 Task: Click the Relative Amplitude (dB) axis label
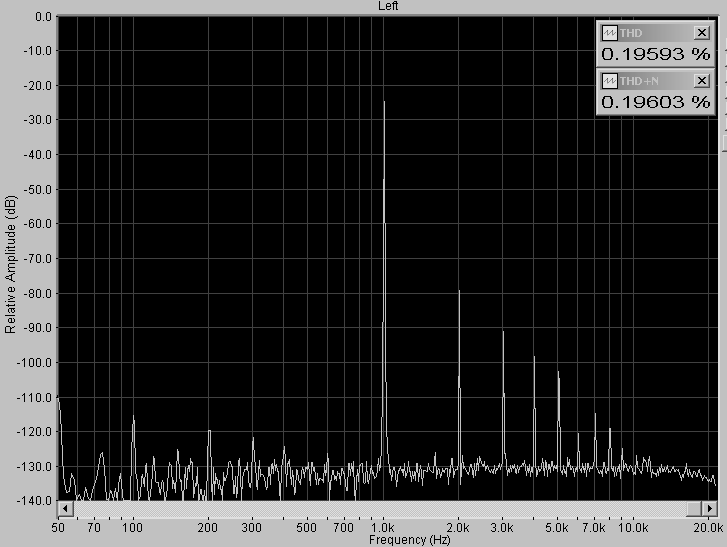pyautogui.click(x=10, y=264)
